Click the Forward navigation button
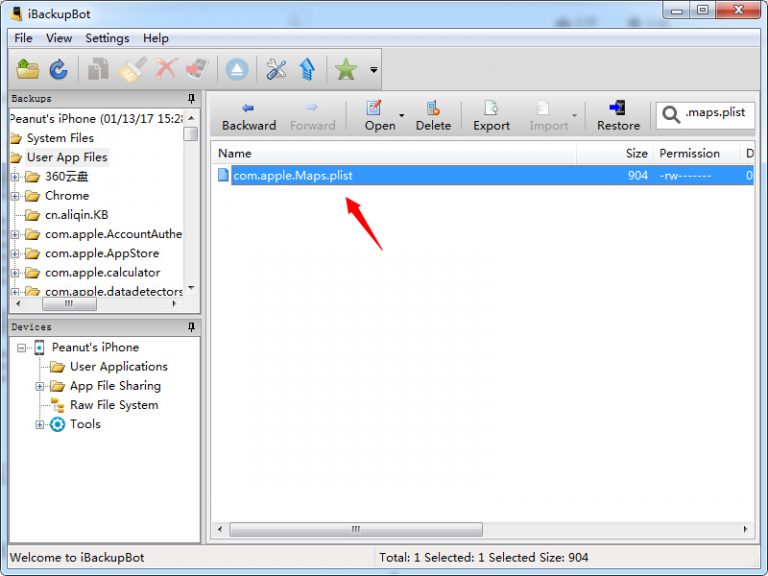This screenshot has width=768, height=576. click(312, 117)
